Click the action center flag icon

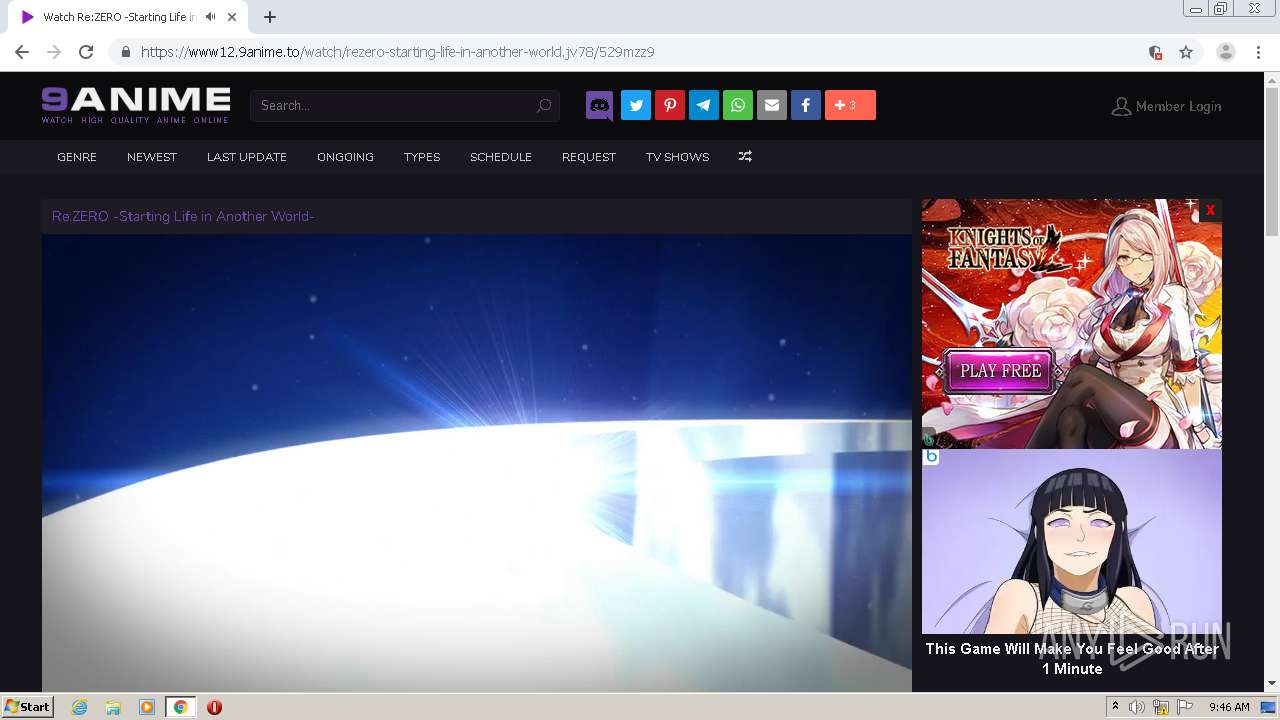1185,707
